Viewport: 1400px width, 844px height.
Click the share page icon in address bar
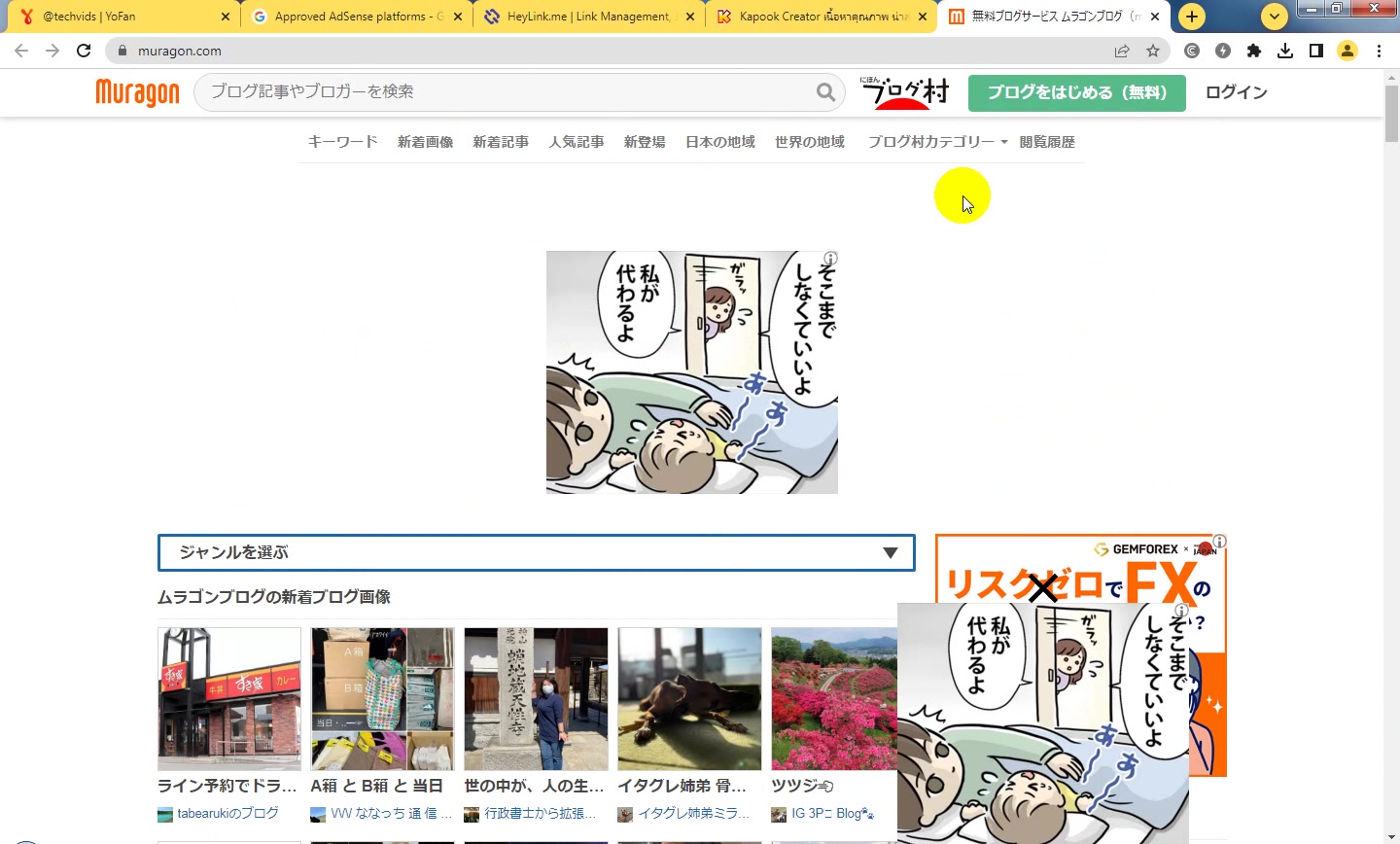pyautogui.click(x=1122, y=51)
